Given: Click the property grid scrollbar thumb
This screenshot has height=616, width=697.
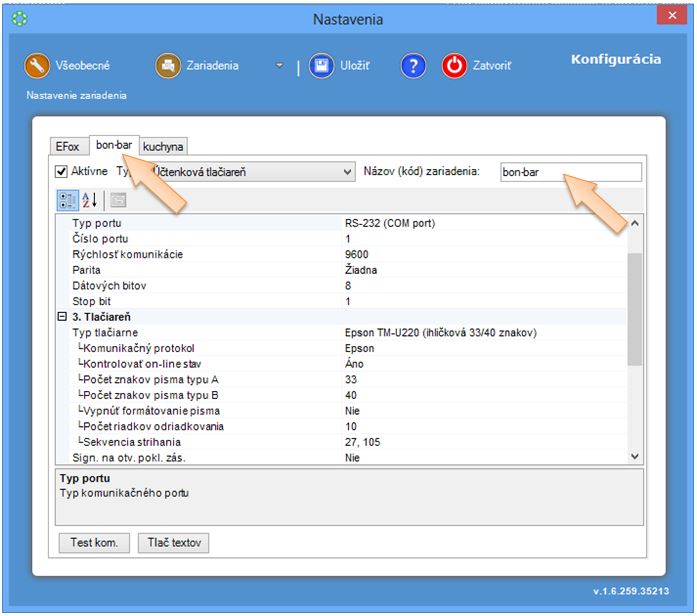Looking at the screenshot, I should coord(635,309).
